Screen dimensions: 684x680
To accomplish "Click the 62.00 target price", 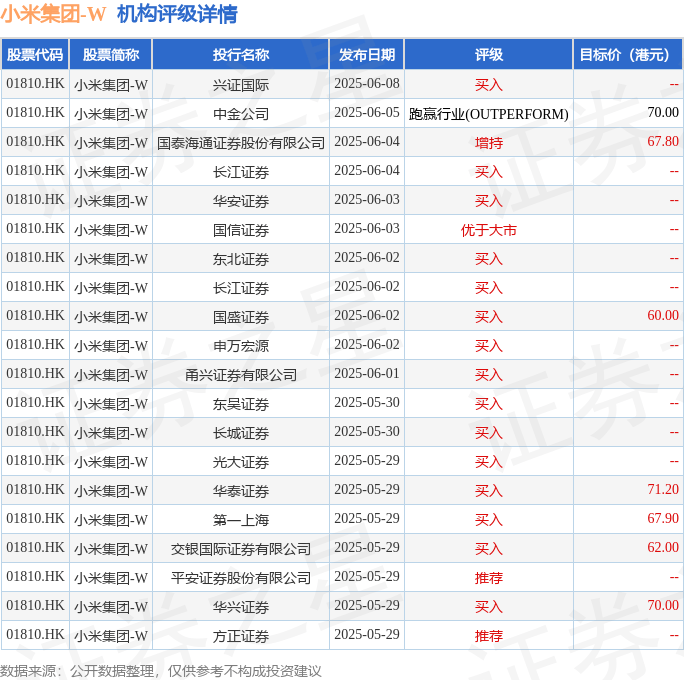I will pos(663,547).
